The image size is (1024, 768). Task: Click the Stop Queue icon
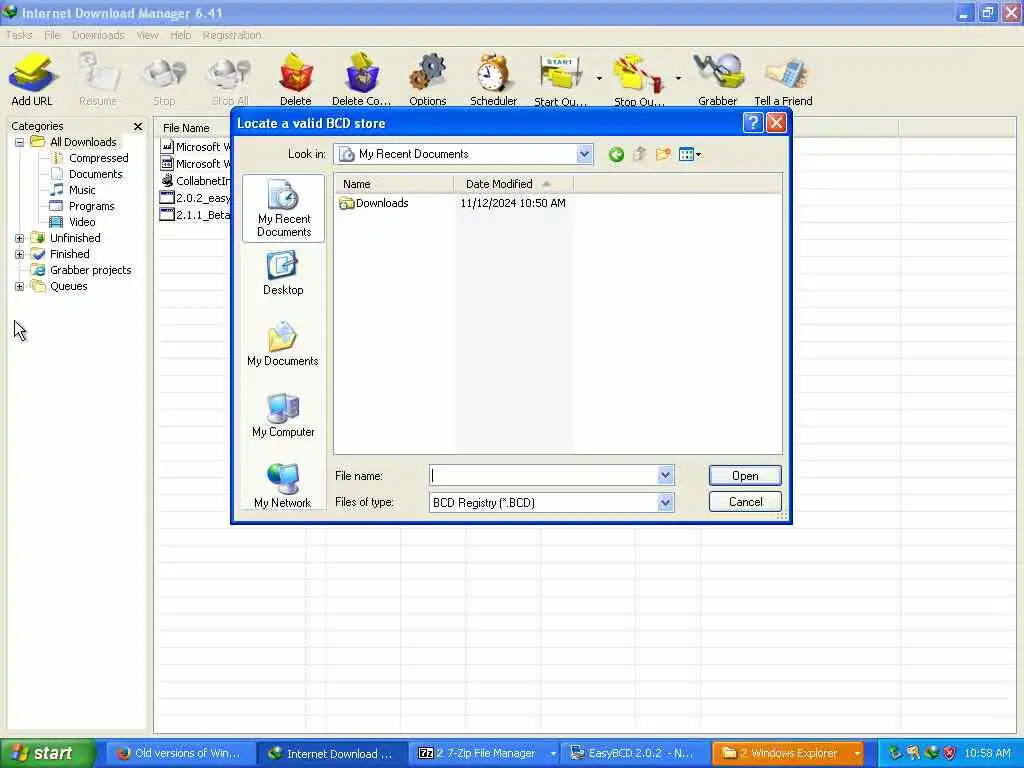click(x=639, y=80)
